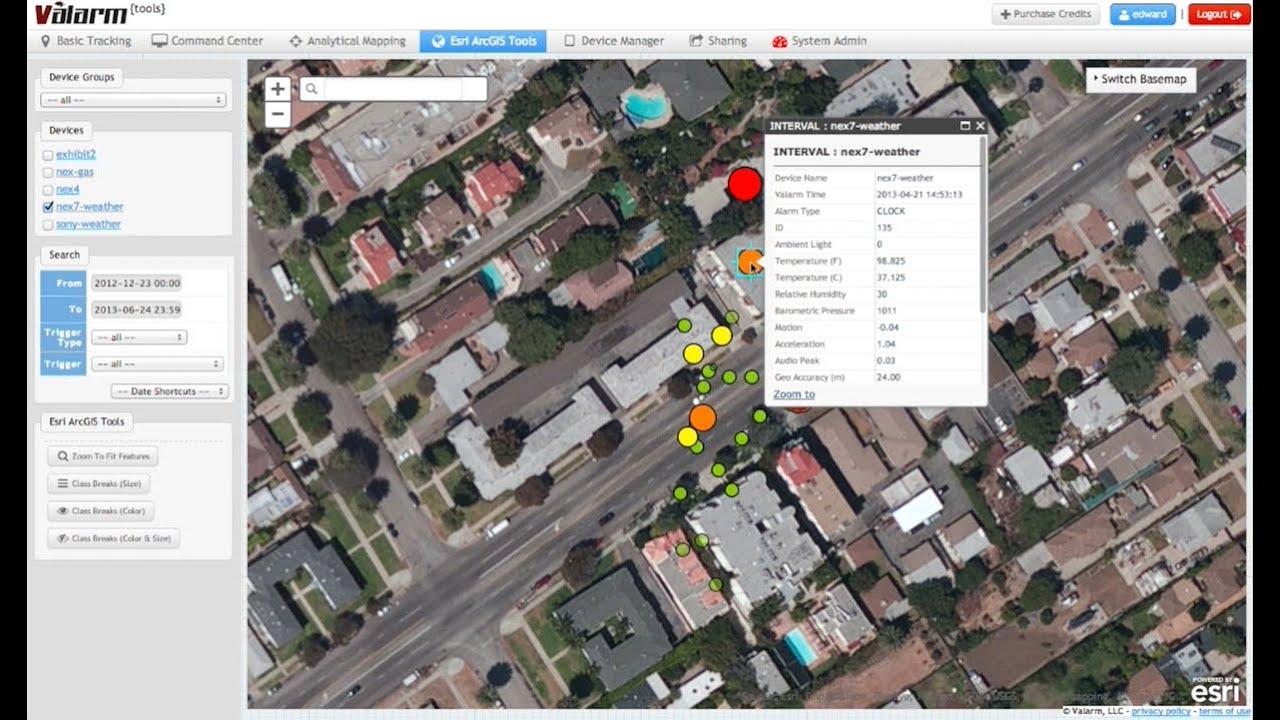Image resolution: width=1280 pixels, height=720 pixels.
Task: Open the Device Groups all dropdown
Action: [133, 100]
